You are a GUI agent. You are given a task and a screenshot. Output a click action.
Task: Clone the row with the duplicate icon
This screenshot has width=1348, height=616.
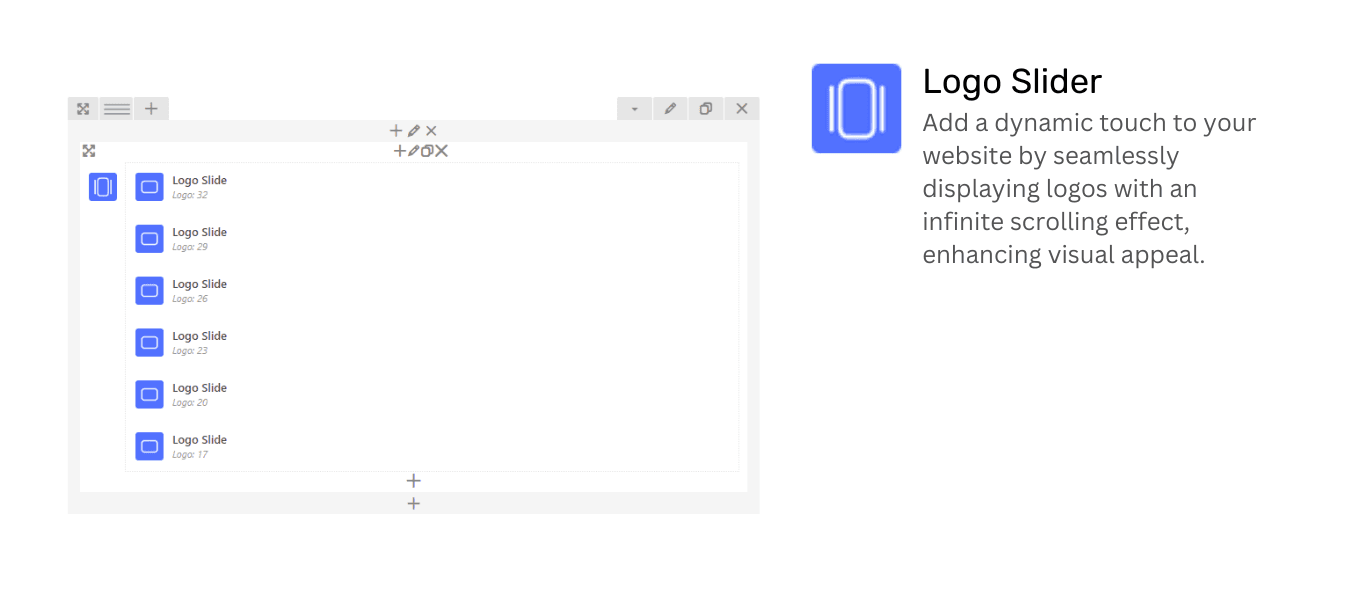click(x=705, y=108)
